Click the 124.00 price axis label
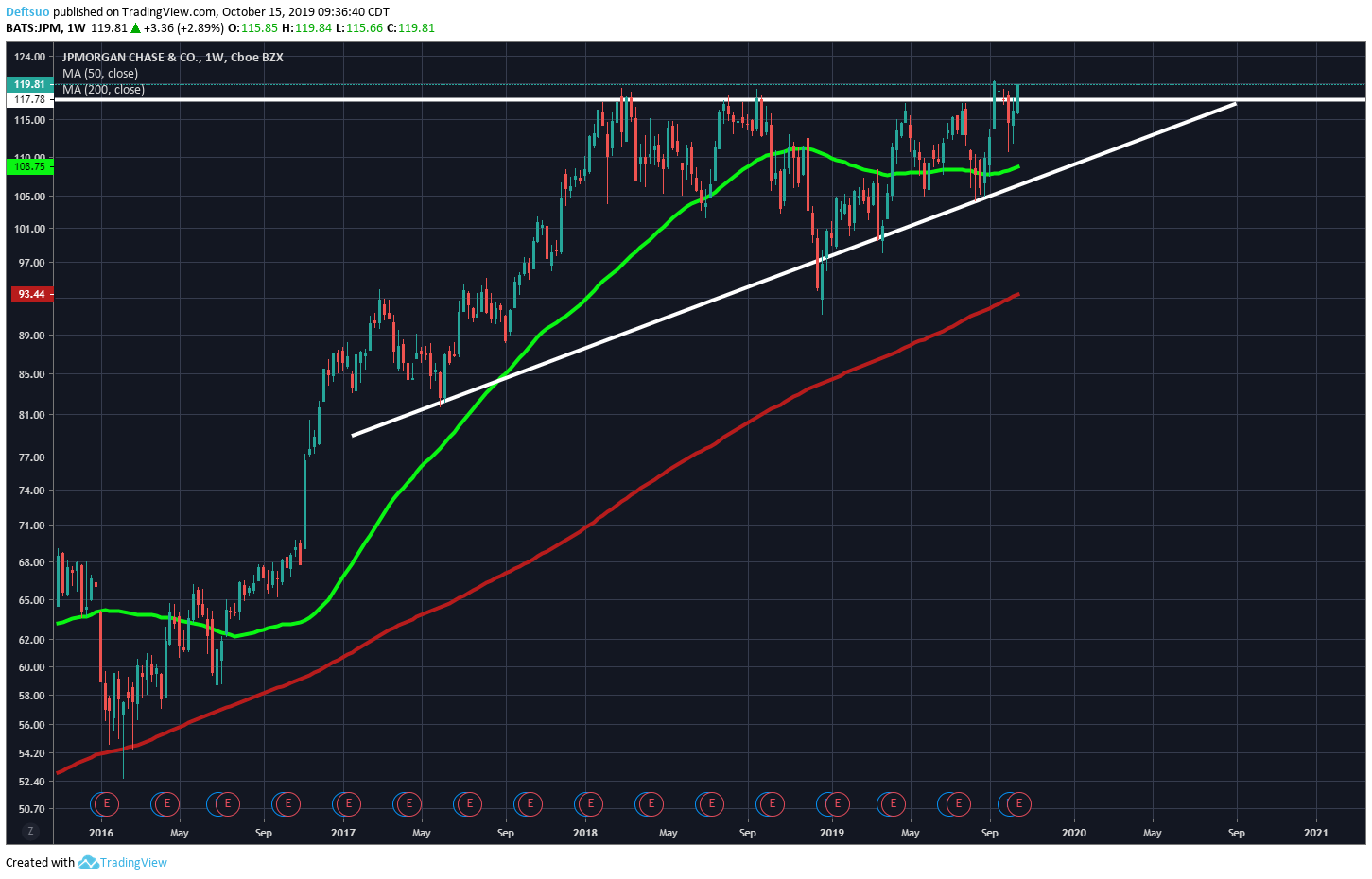Image resolution: width=1372 pixels, height=879 pixels. click(30, 57)
